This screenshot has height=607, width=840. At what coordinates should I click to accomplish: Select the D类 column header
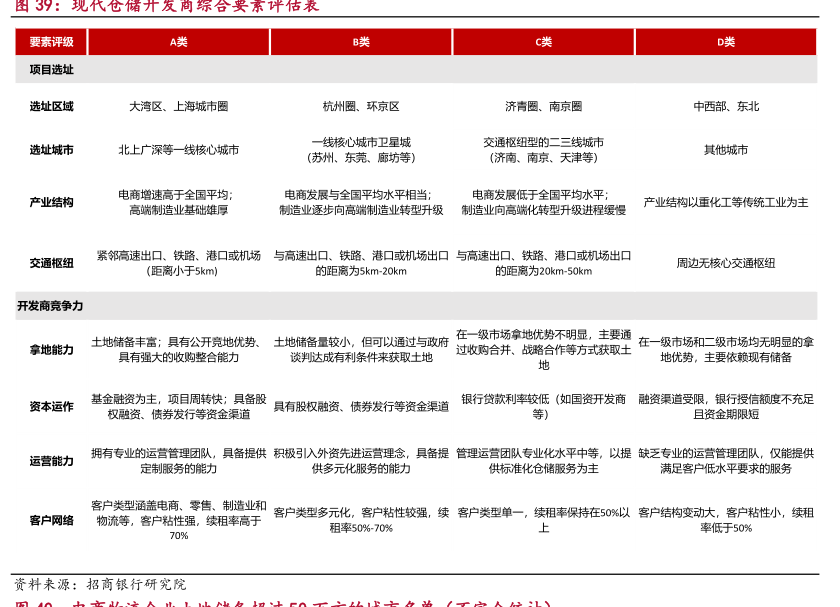point(726,42)
